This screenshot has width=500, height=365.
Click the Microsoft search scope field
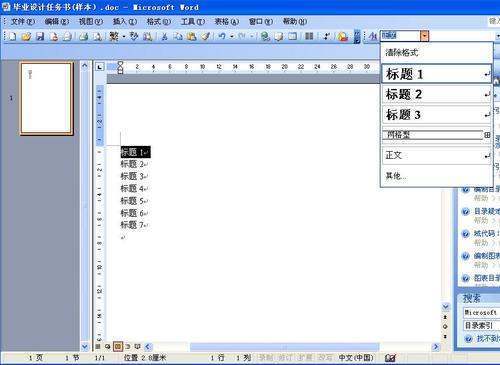[x=481, y=313]
